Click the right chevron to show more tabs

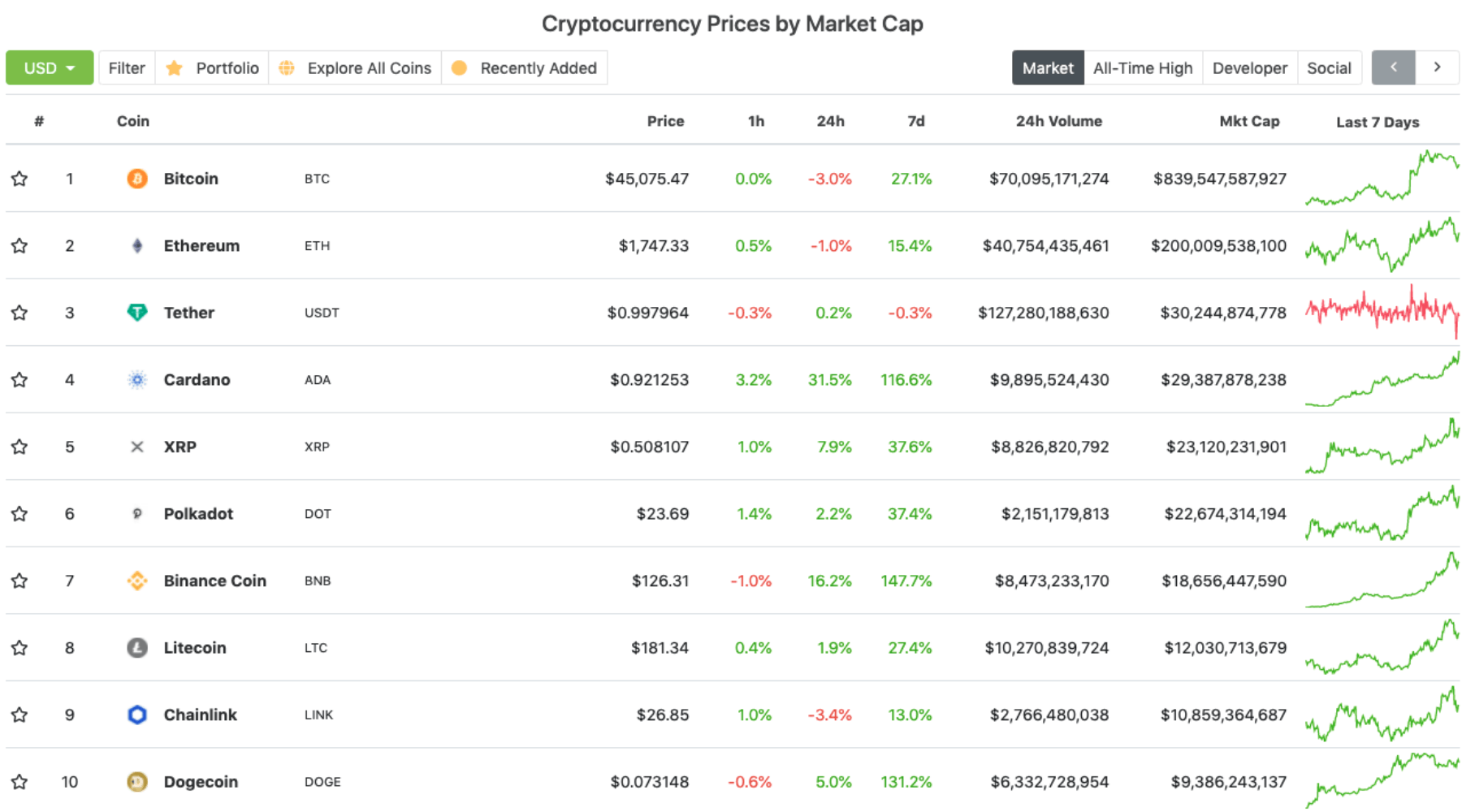coord(1437,68)
